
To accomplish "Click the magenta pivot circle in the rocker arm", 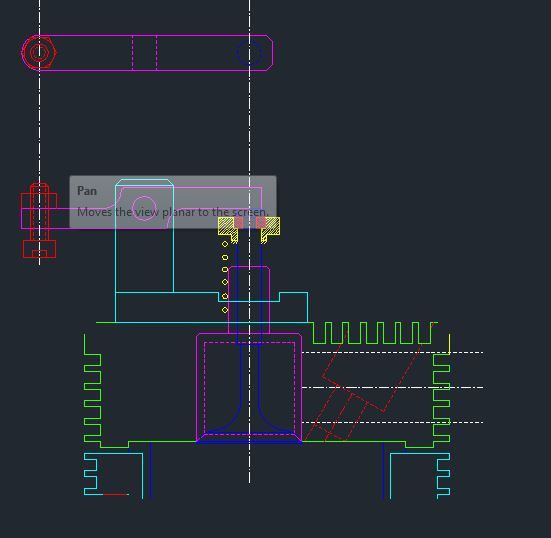I will (144, 208).
